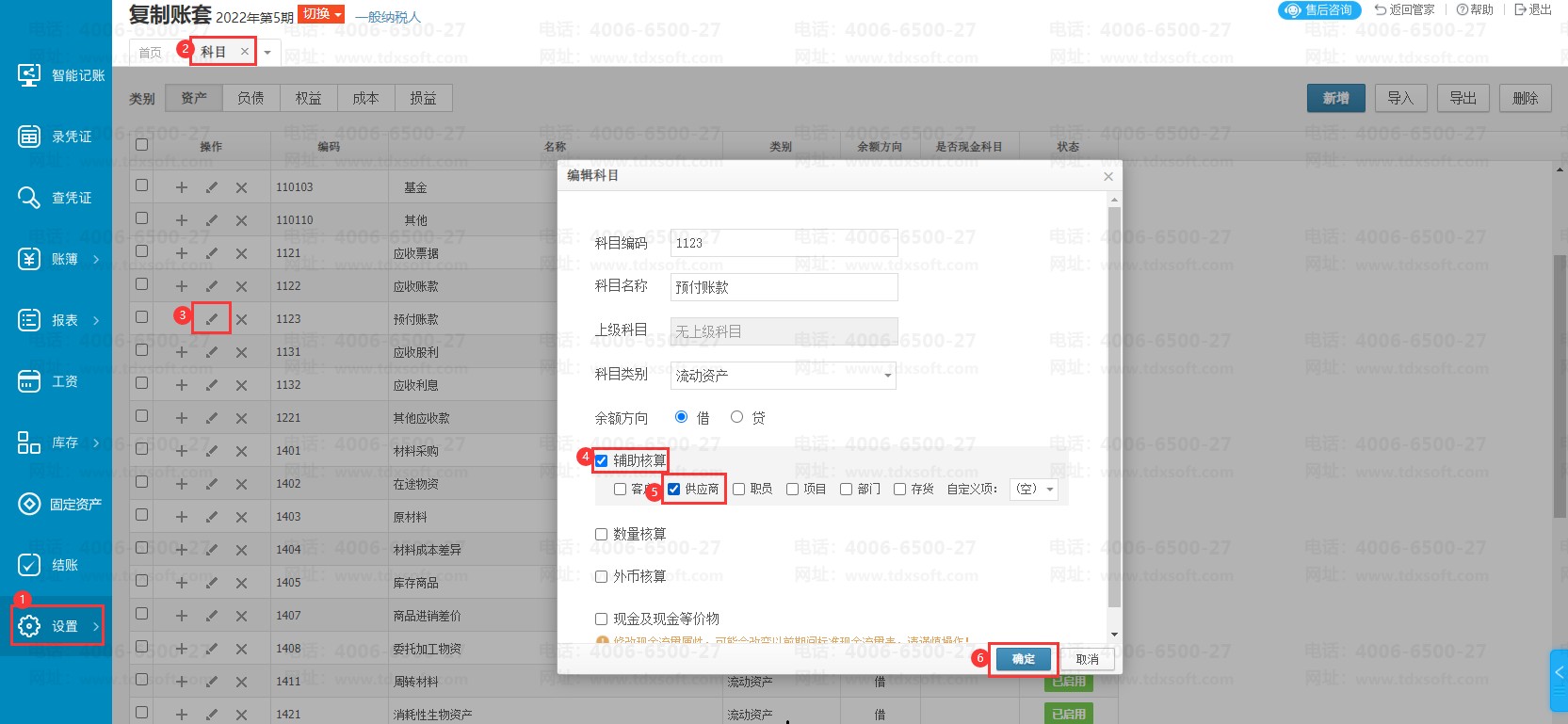
Task: Open the 切换 period dropdown
Action: coord(321,14)
